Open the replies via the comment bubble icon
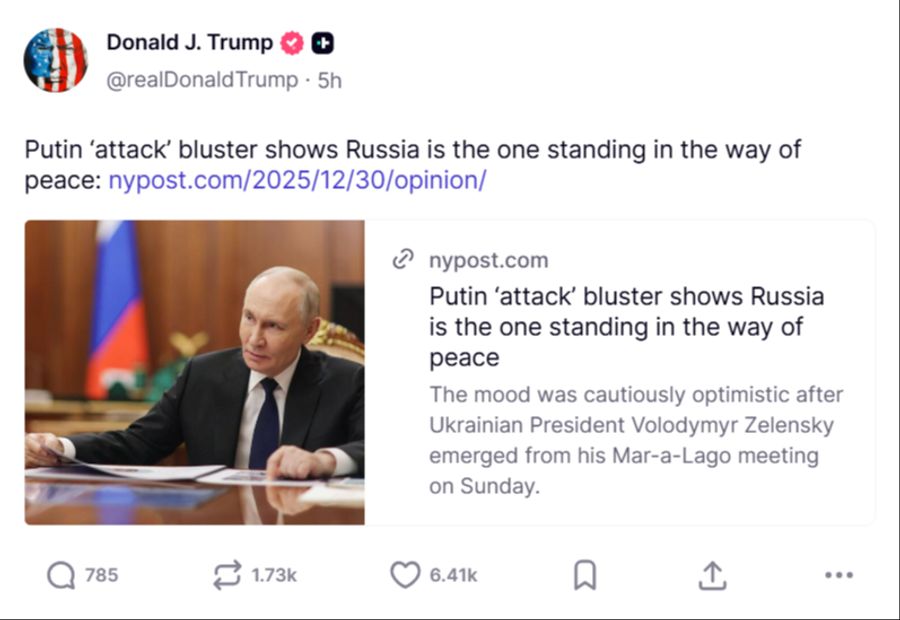The width and height of the screenshot is (900, 620). click(62, 575)
